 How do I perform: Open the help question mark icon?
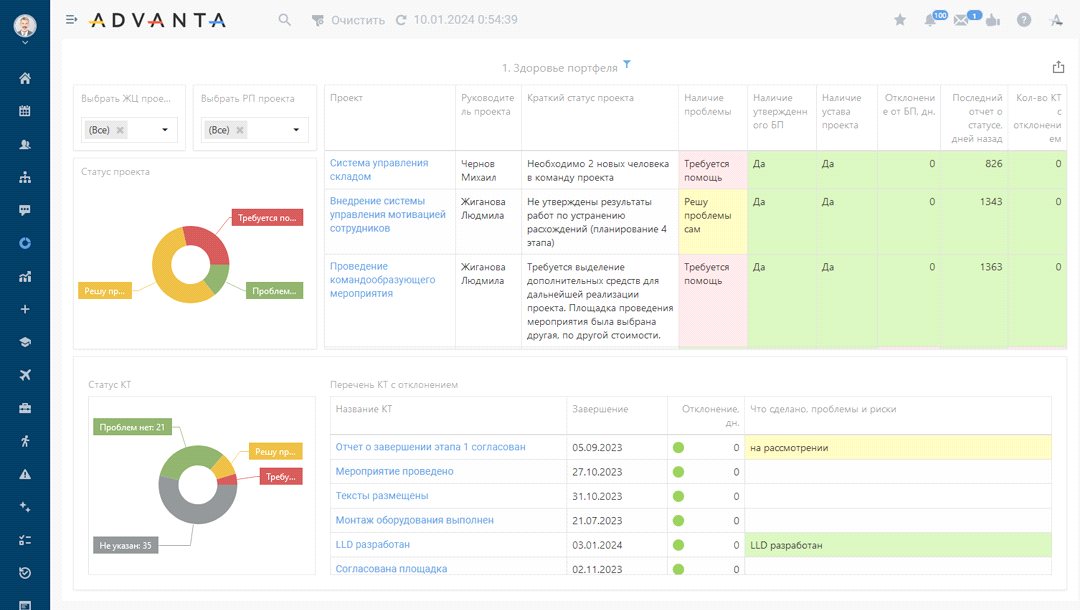[1024, 20]
